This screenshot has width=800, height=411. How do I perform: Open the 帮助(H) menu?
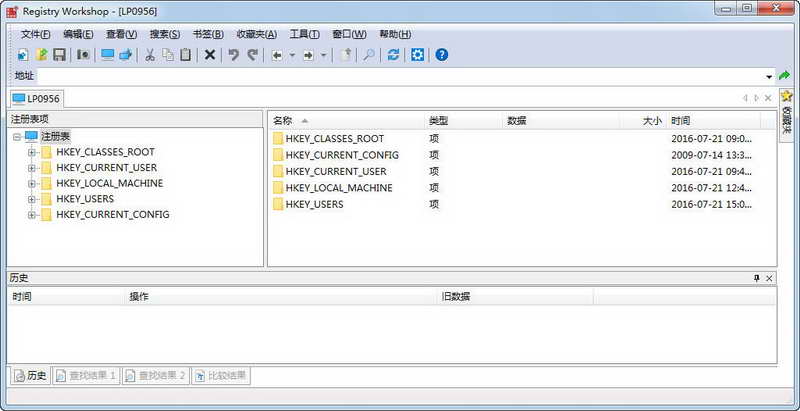395,34
